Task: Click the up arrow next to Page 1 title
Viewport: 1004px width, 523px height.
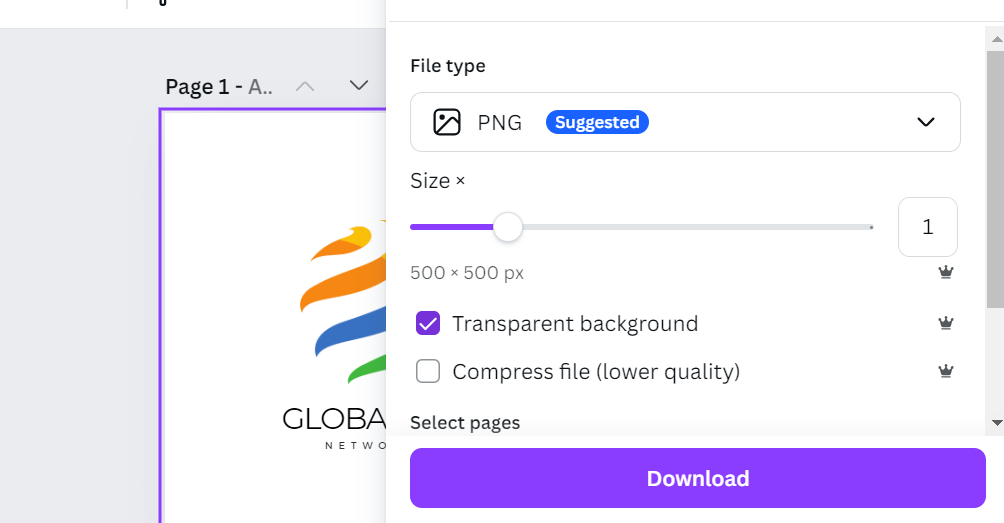Action: [305, 85]
